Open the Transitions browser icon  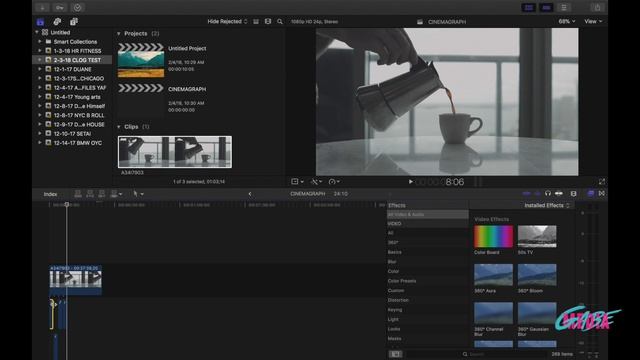(602, 193)
